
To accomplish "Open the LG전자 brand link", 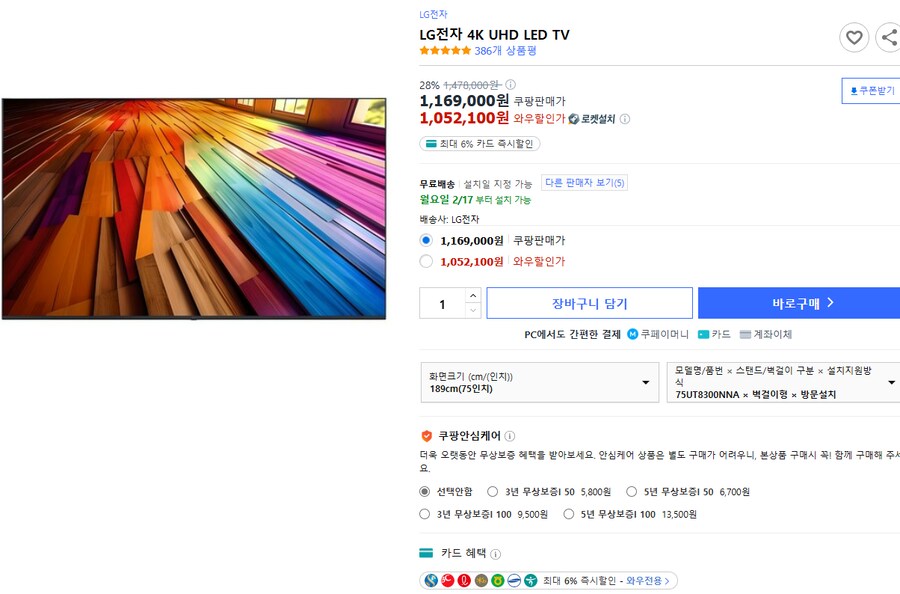I will pyautogui.click(x=430, y=14).
